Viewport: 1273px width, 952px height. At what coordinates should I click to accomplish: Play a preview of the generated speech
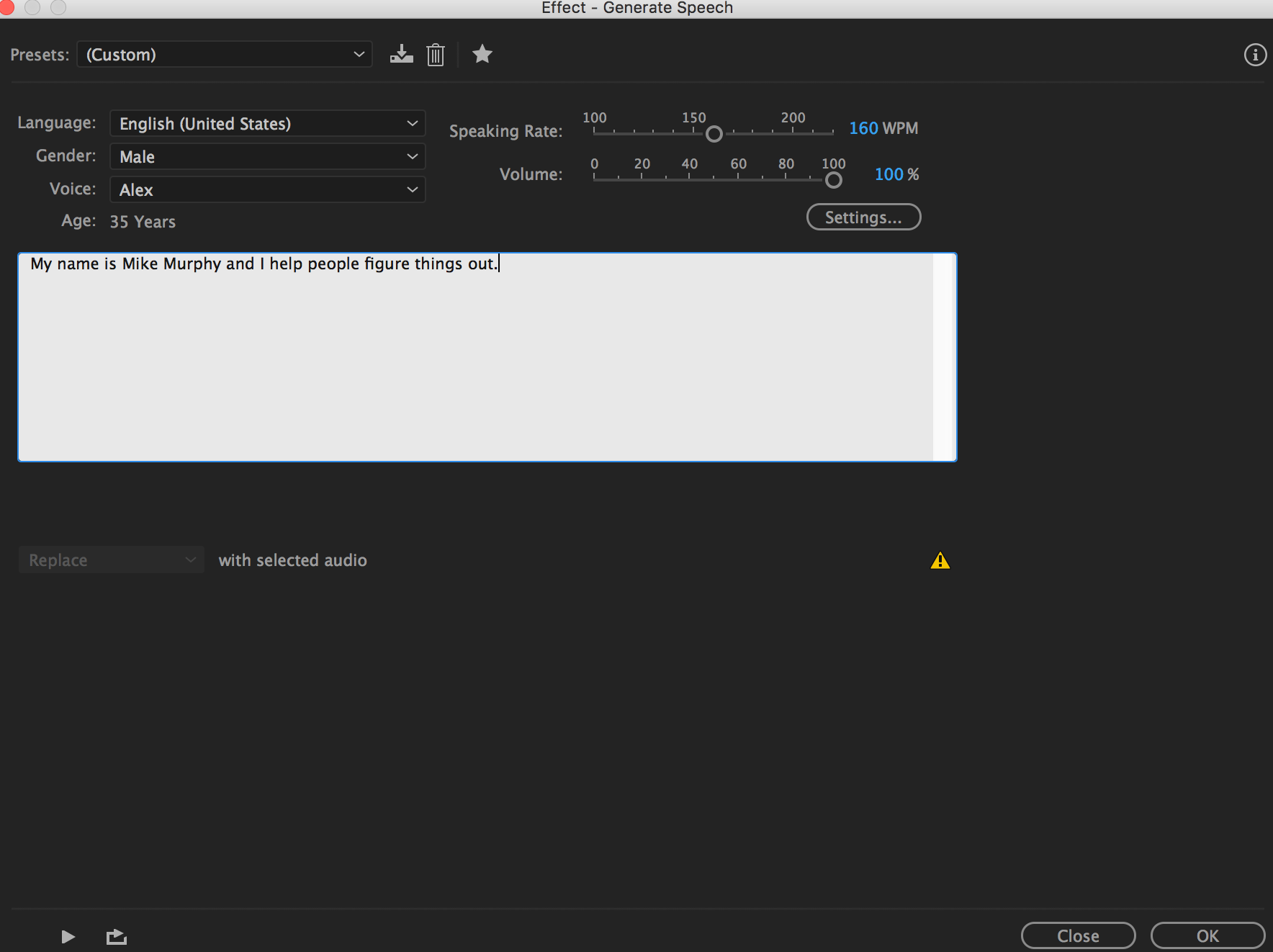[x=67, y=935]
